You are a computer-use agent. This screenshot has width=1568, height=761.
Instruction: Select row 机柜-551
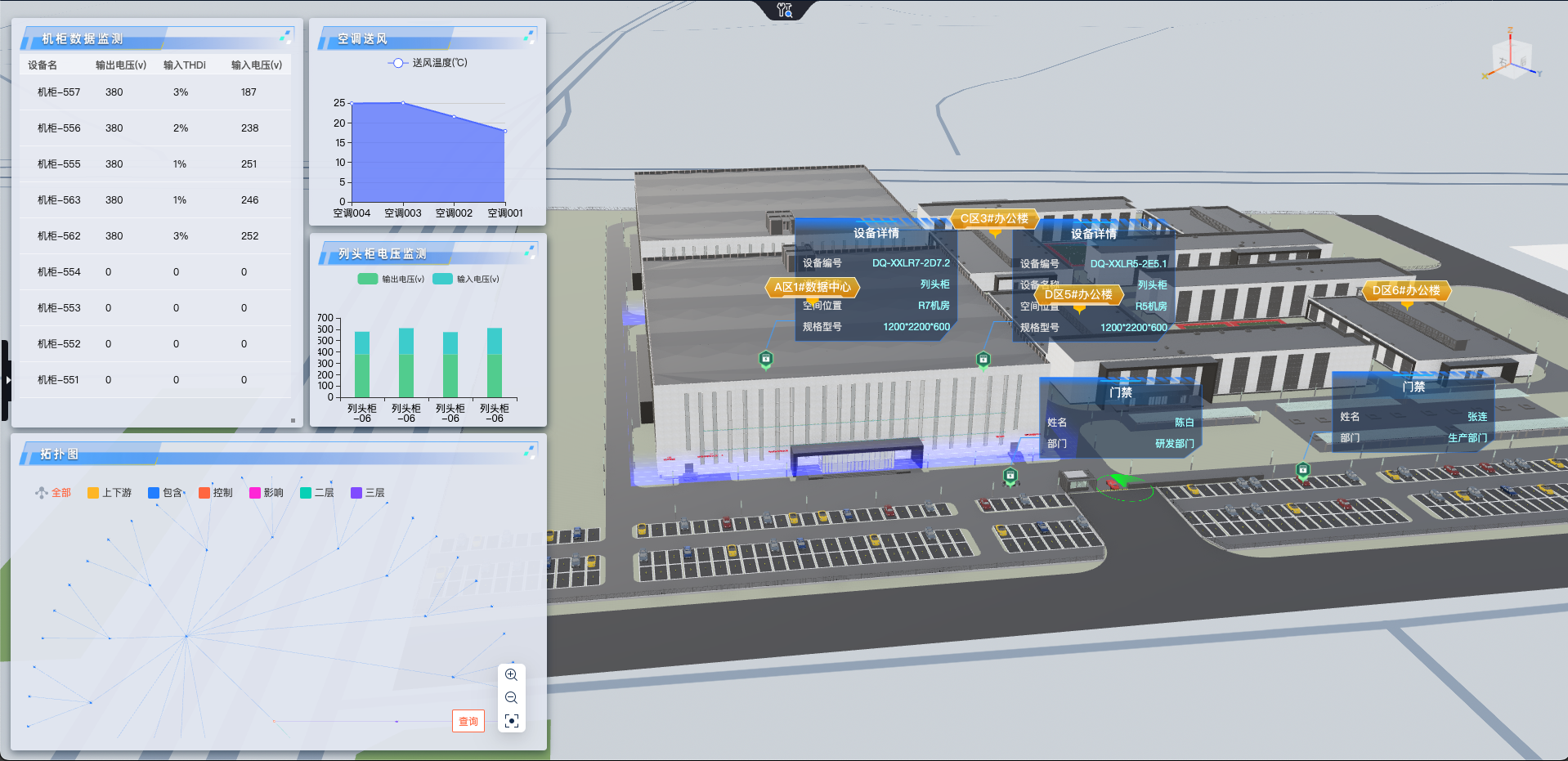155,380
